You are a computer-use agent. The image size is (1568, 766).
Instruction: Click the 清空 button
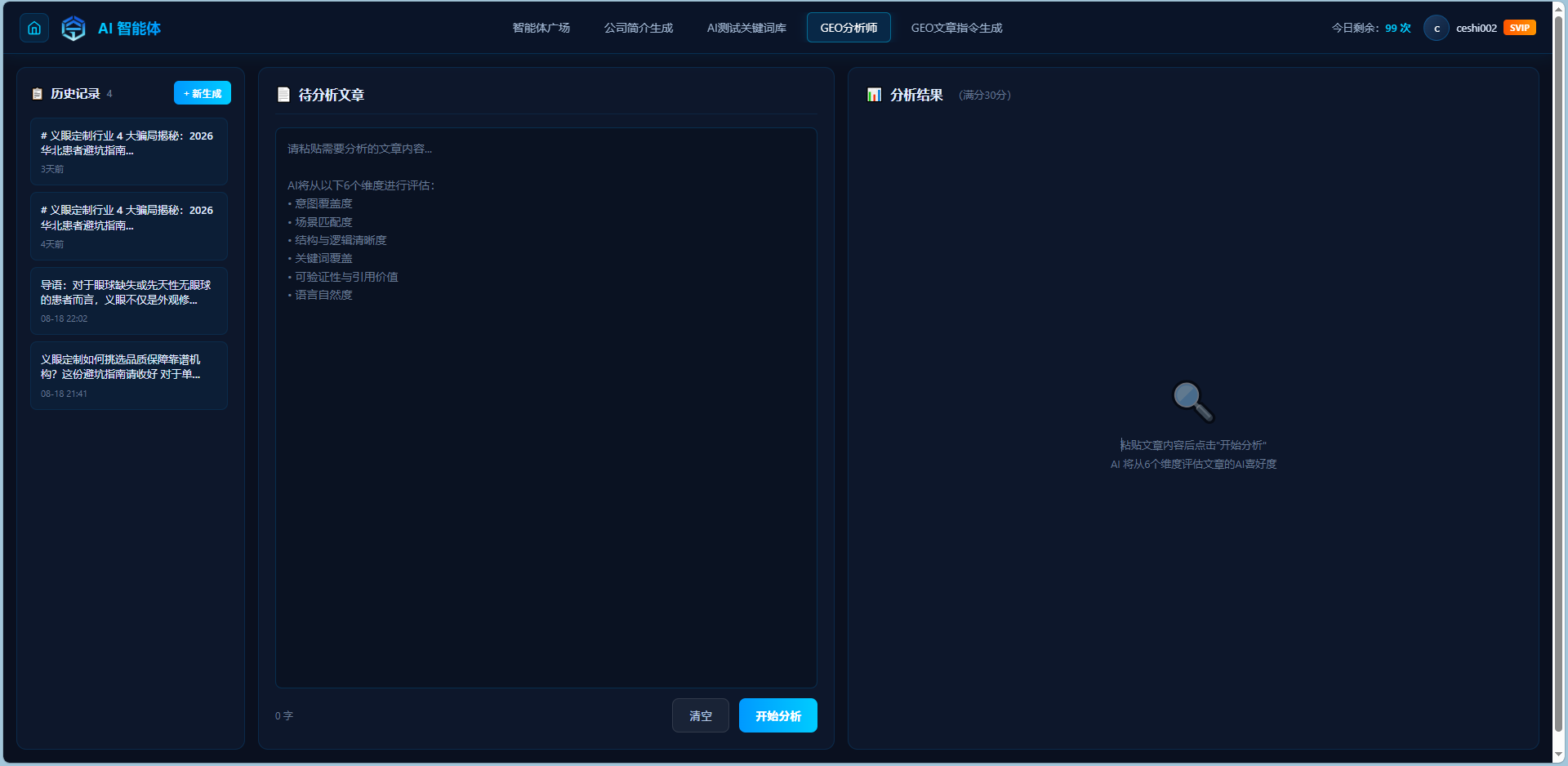pyautogui.click(x=701, y=715)
